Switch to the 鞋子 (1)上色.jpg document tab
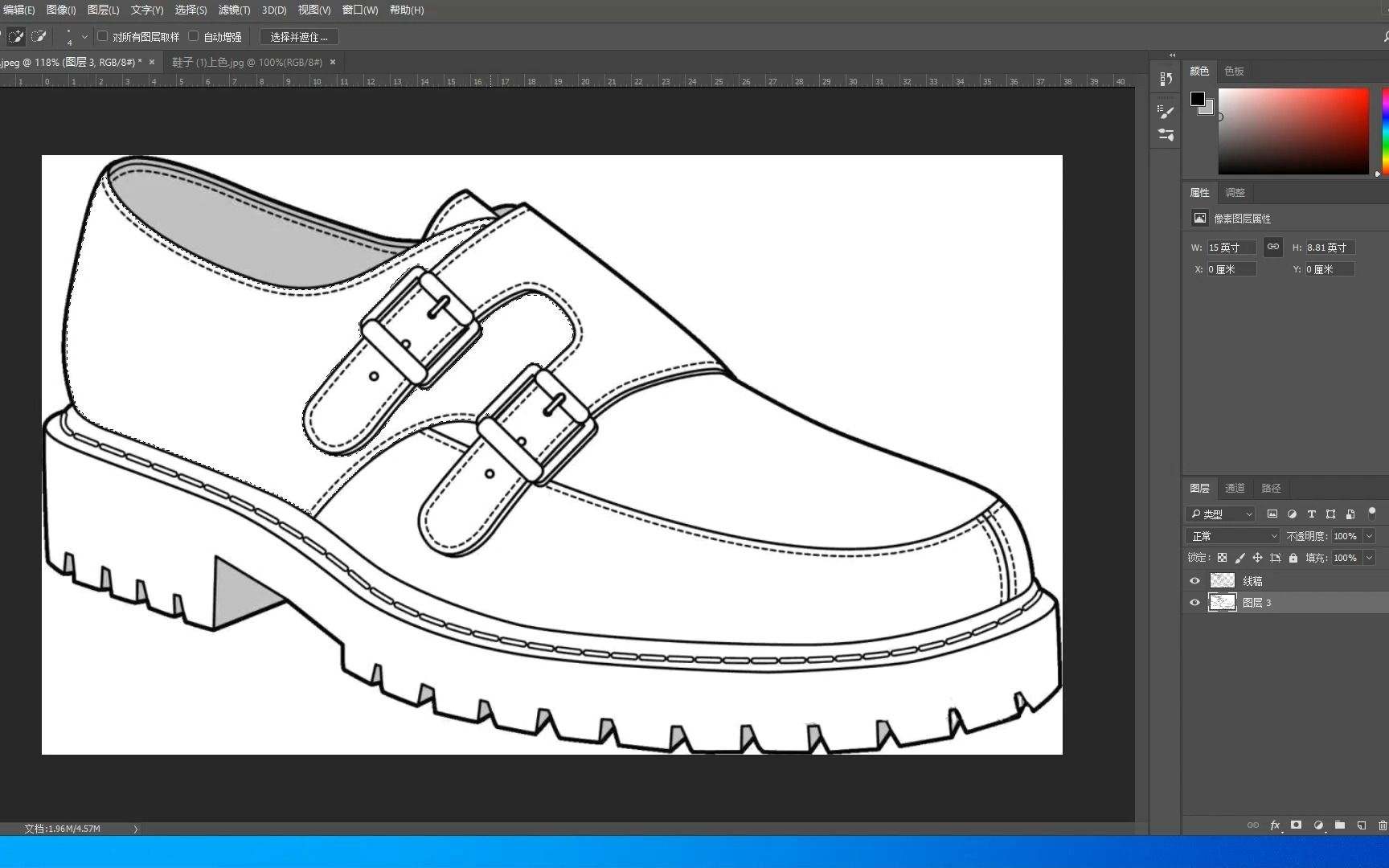This screenshot has height=868, width=1389. [x=247, y=62]
